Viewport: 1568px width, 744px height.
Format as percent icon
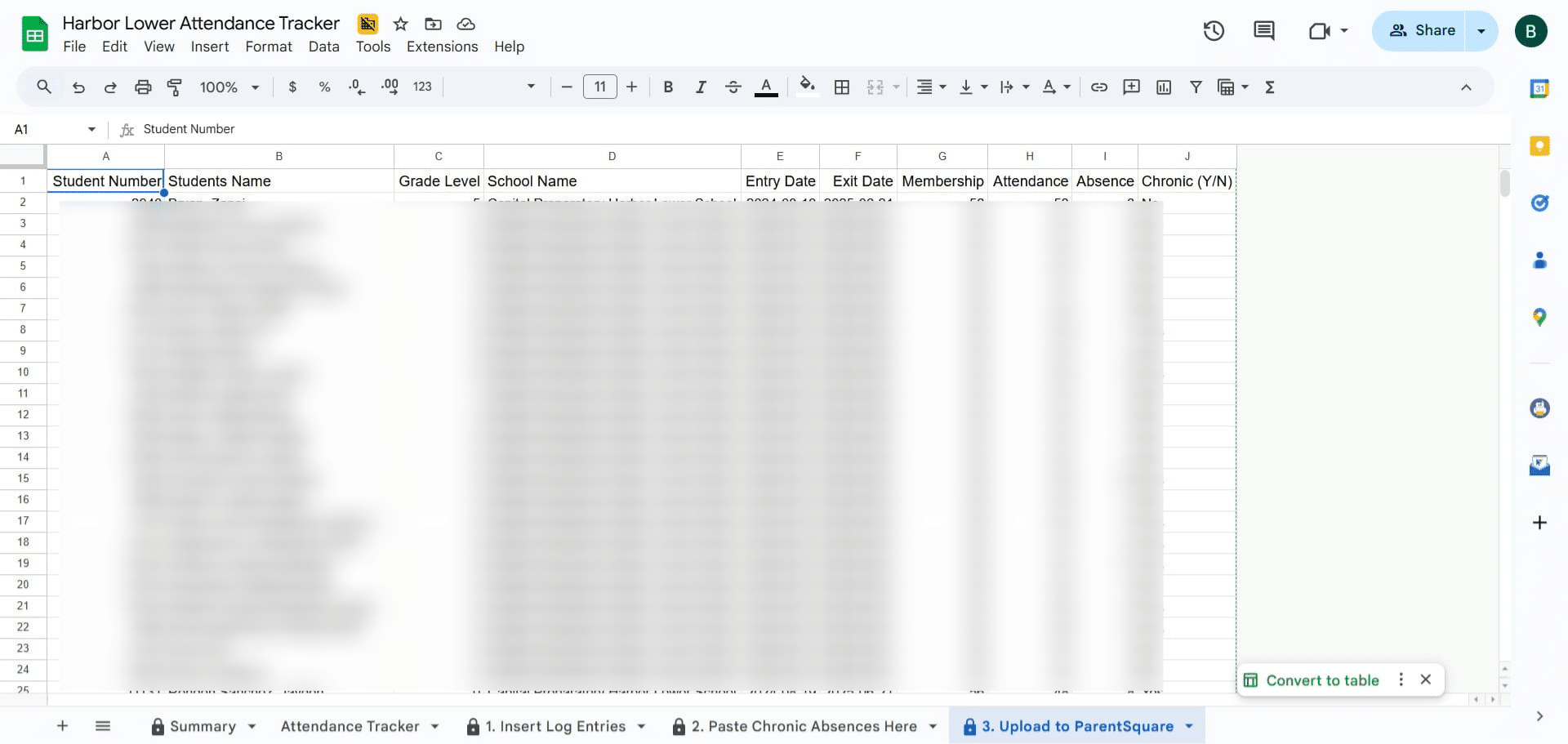324,87
